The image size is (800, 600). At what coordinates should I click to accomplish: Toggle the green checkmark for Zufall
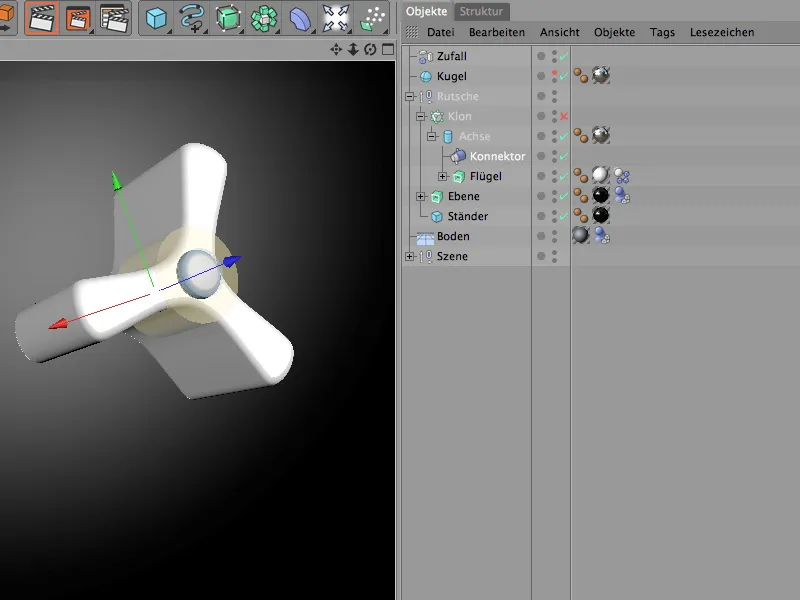564,56
